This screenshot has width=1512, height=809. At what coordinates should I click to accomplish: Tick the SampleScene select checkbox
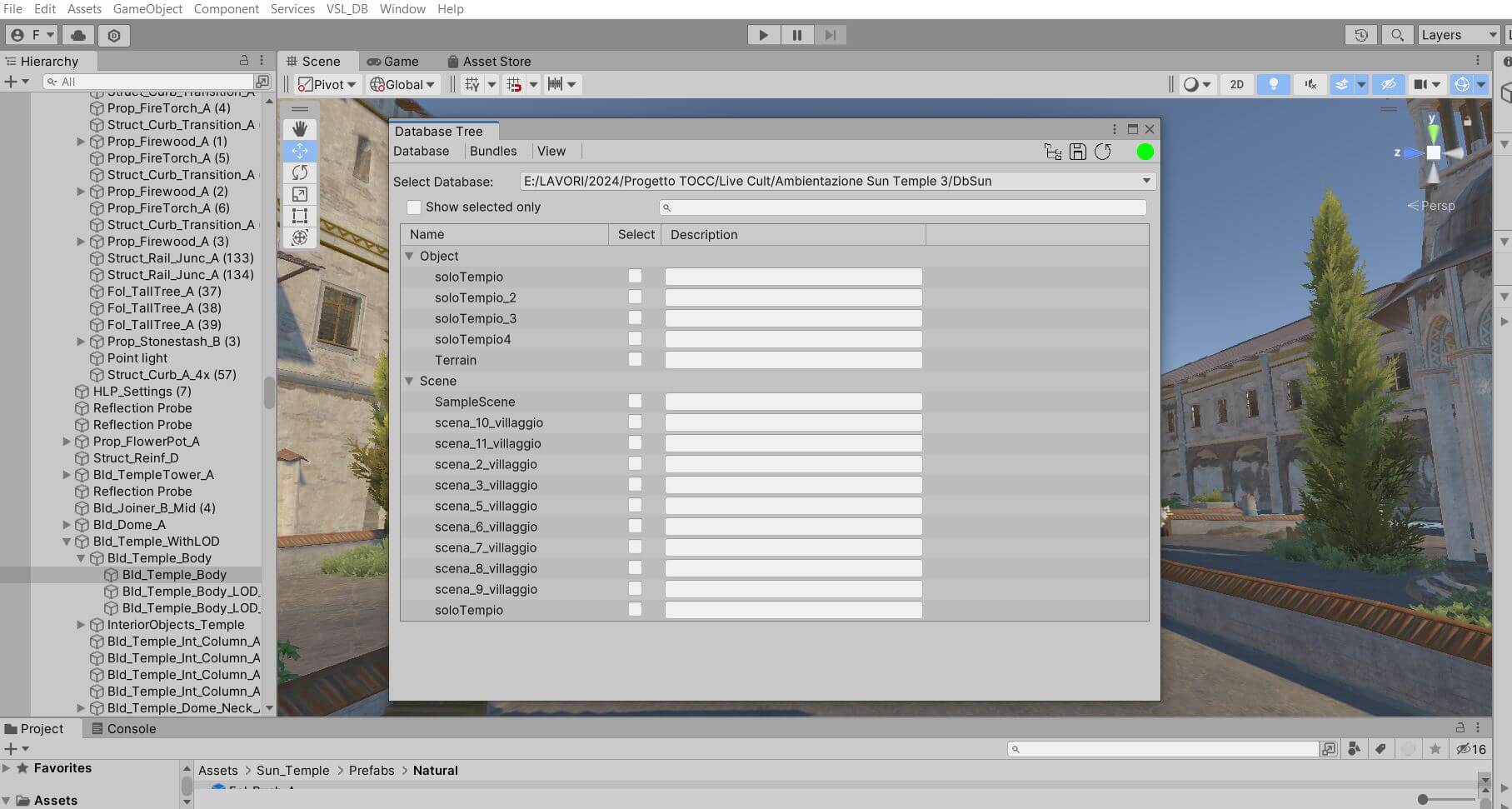(635, 402)
